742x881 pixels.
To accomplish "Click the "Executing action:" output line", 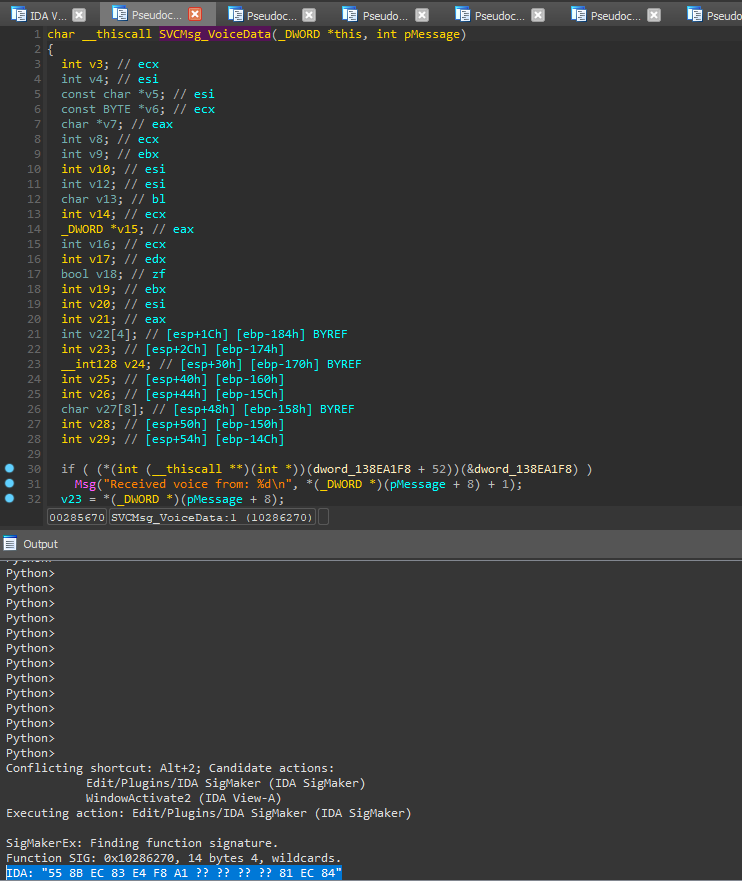I will click(x=208, y=813).
